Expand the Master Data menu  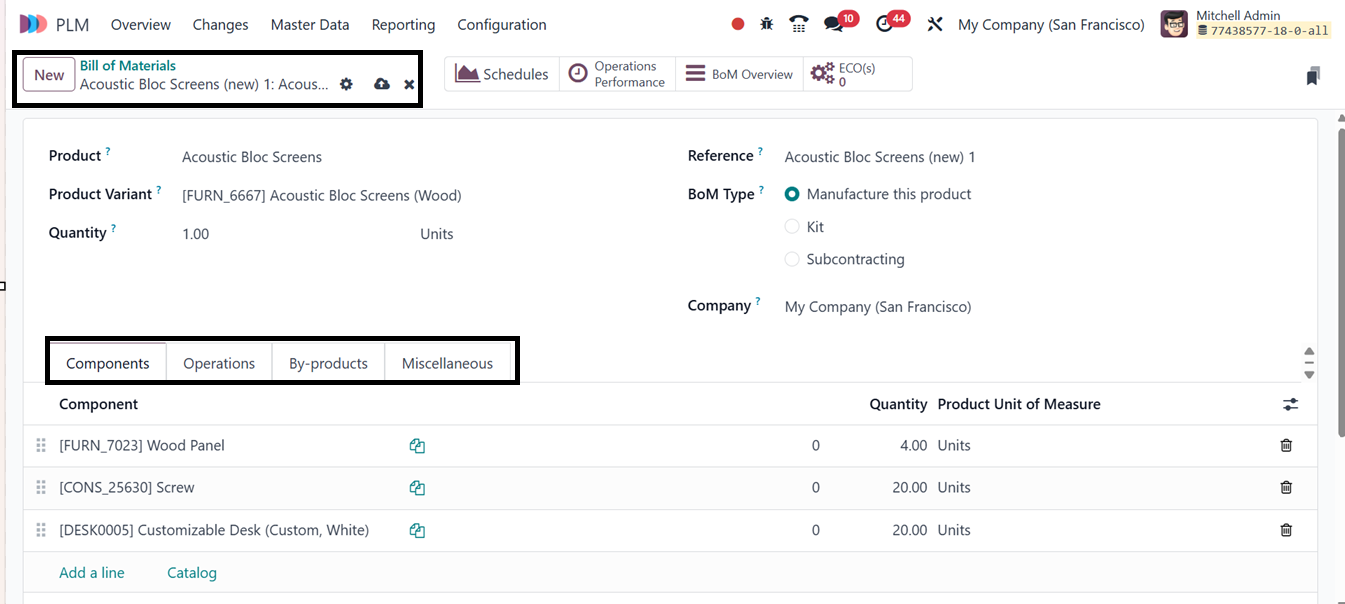coord(309,24)
